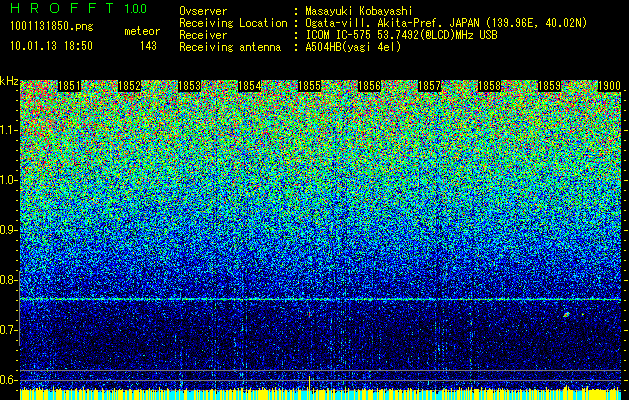Click the tall yellow signal spike near 1855
The image size is (629, 400).
309,383
